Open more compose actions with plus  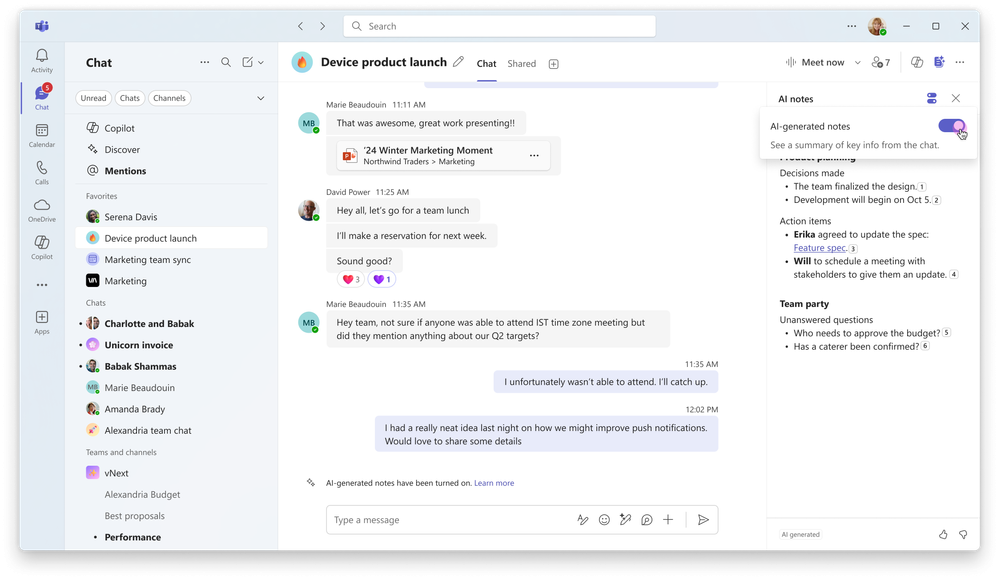(x=668, y=520)
